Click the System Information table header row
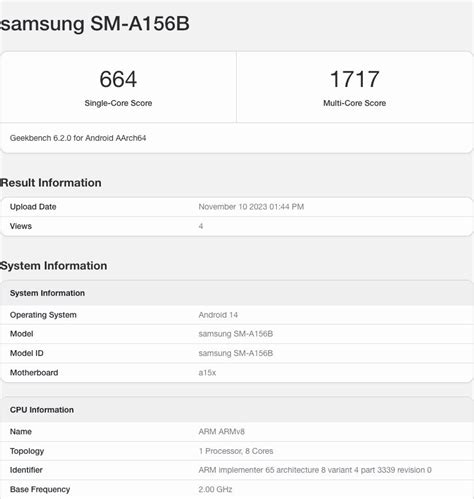Screen dimensions: 474x499 237,293
